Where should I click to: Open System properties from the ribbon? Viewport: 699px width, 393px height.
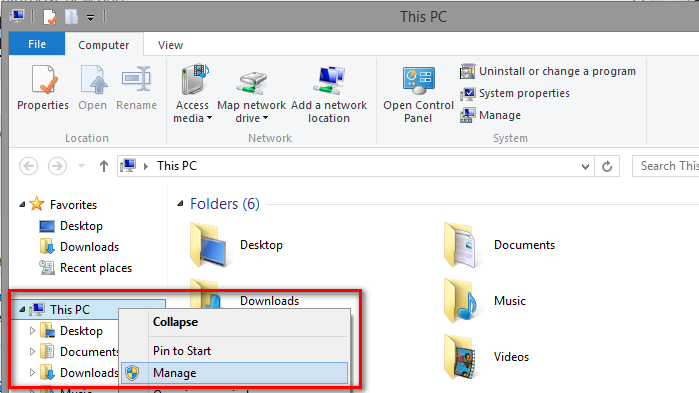tap(515, 93)
